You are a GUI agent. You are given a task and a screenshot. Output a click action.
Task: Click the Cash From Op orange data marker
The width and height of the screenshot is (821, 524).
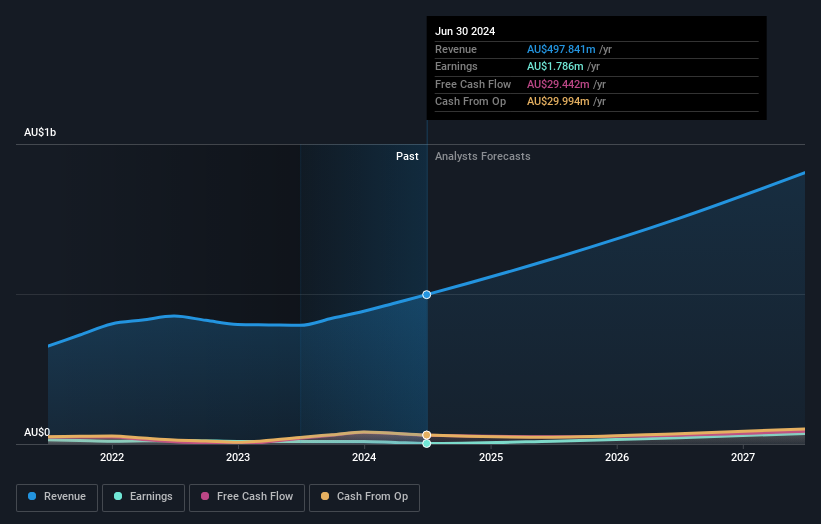(x=427, y=435)
